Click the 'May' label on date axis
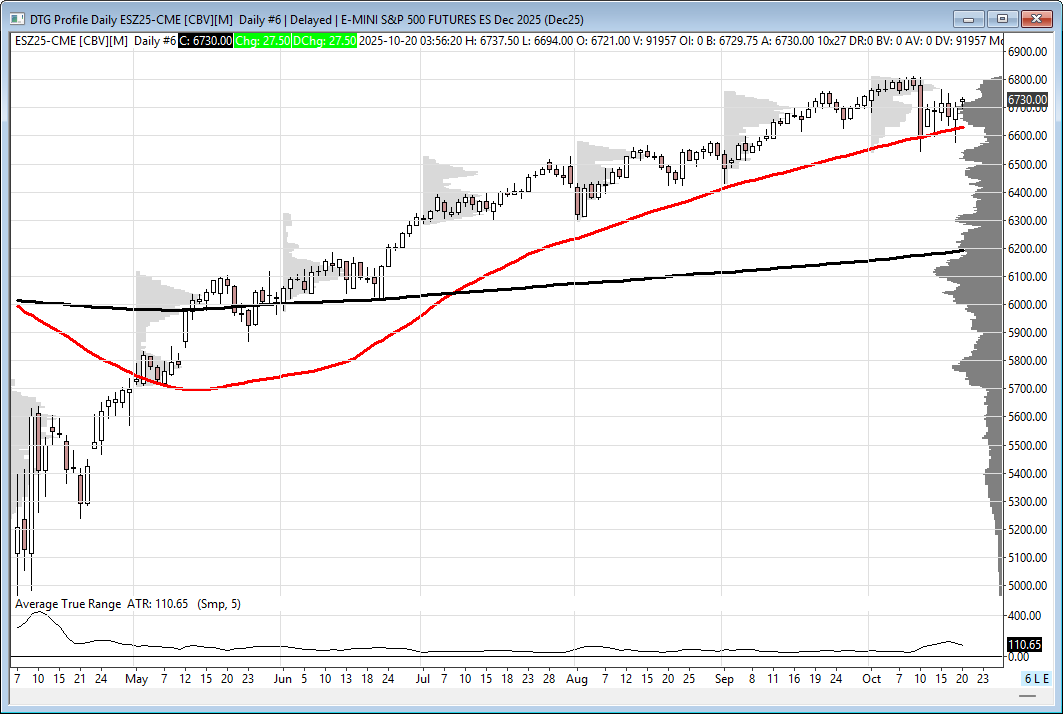 click(137, 678)
